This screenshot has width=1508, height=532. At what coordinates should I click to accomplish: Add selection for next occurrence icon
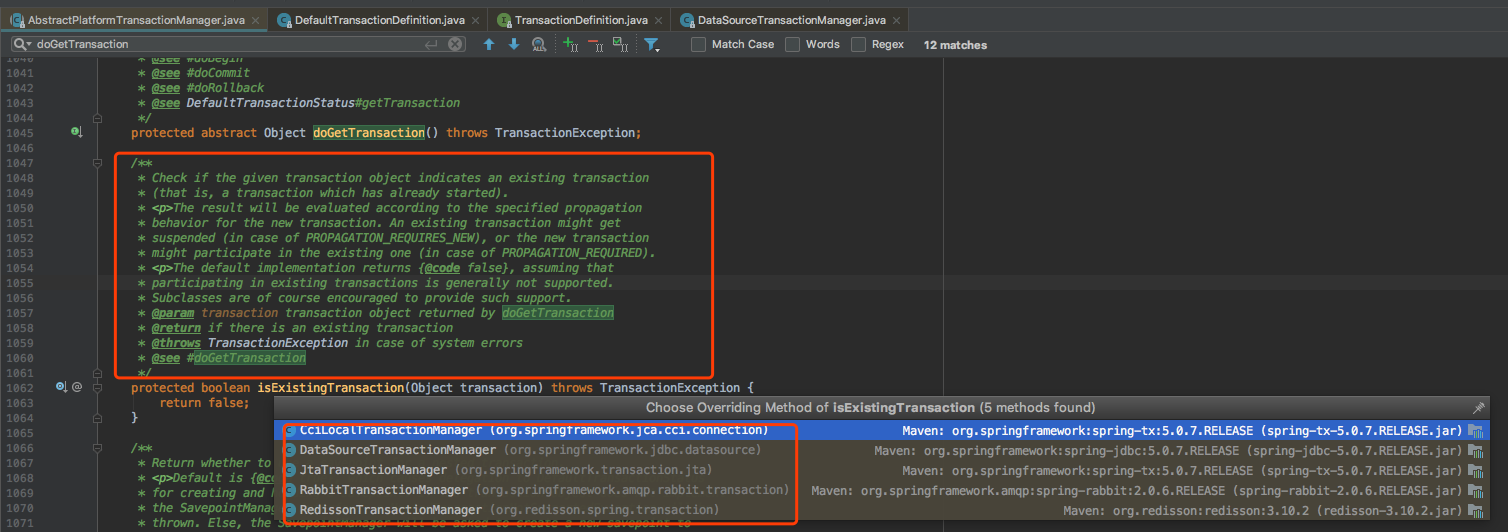point(570,44)
